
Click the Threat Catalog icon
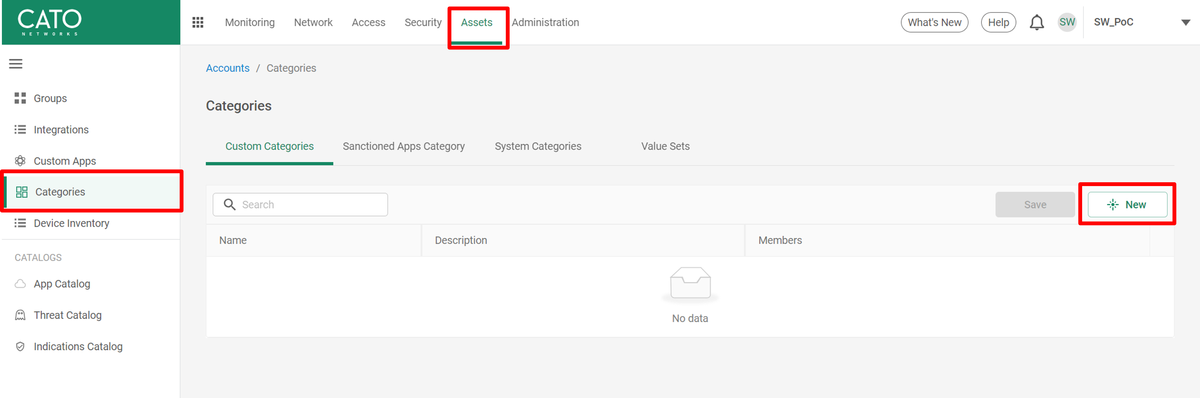click(20, 315)
